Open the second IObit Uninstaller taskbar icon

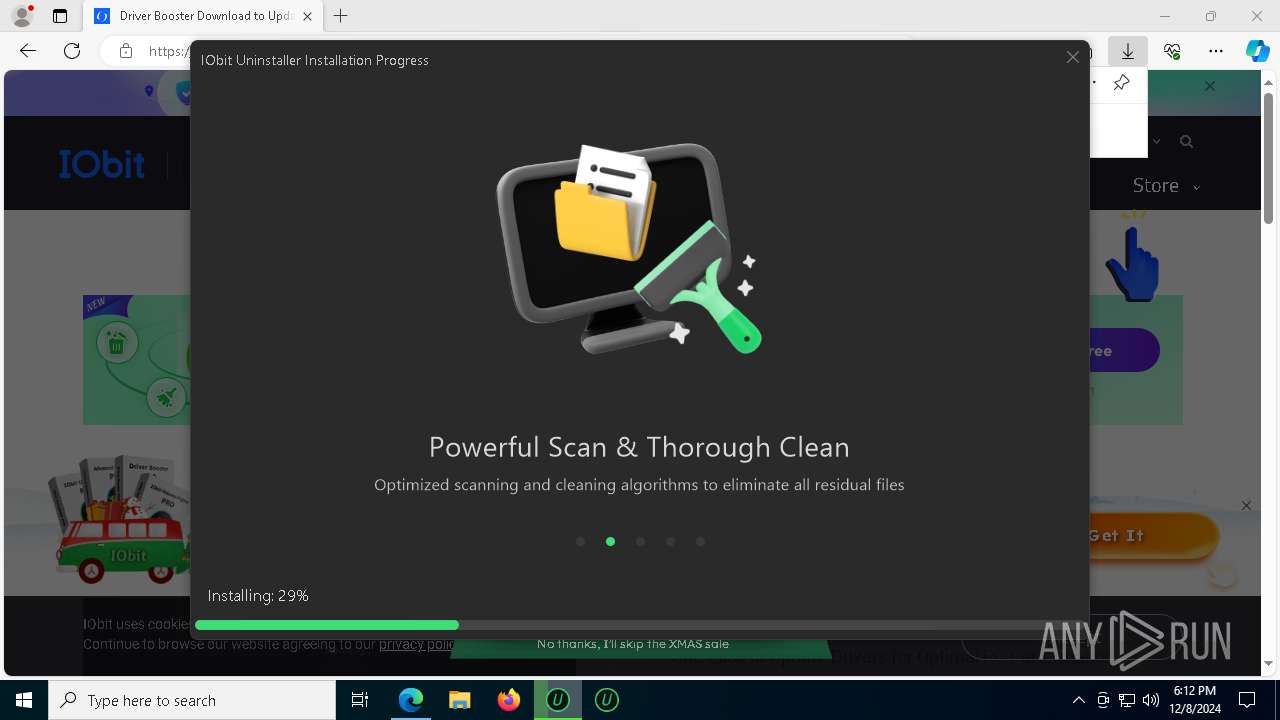point(607,700)
